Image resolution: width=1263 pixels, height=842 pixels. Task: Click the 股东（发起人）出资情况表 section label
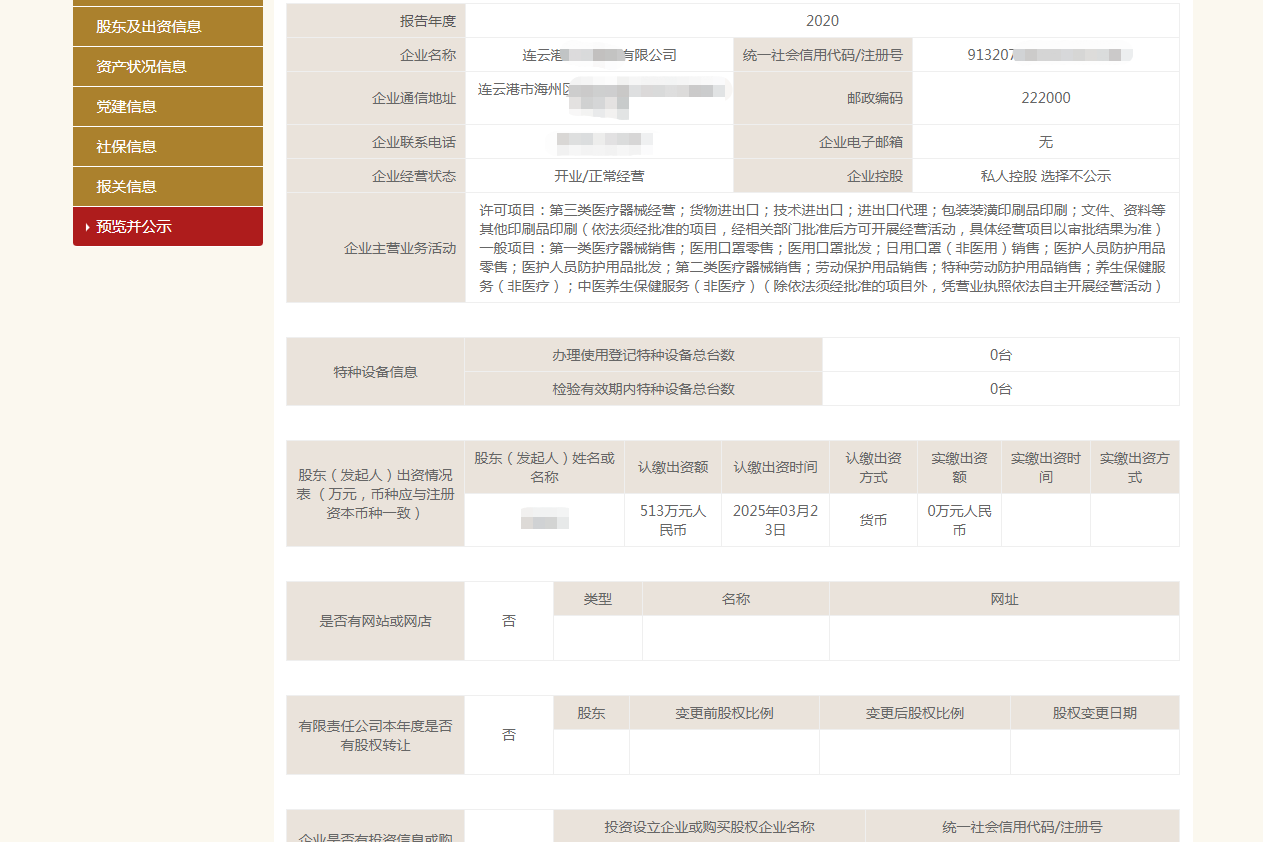[x=376, y=494]
